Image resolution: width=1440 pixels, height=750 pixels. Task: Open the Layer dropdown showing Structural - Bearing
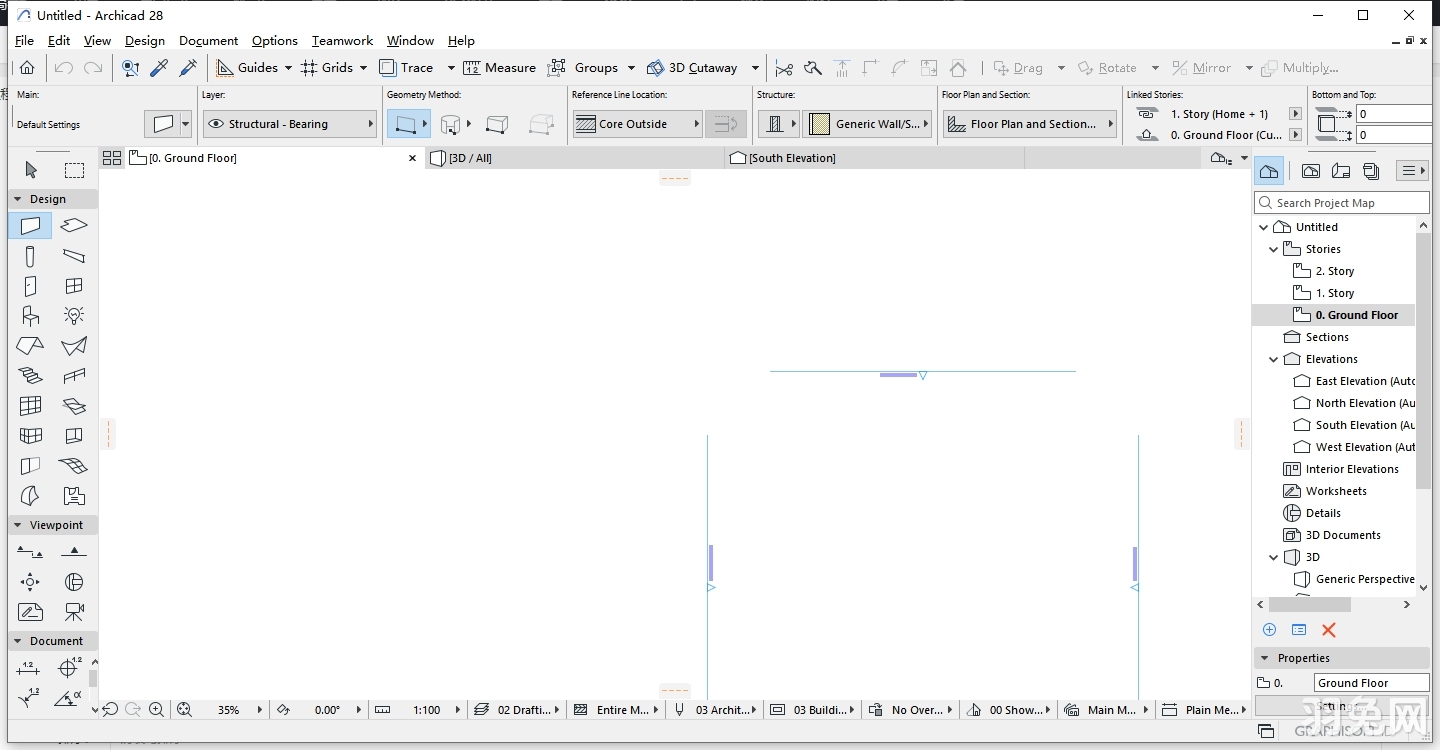[289, 123]
